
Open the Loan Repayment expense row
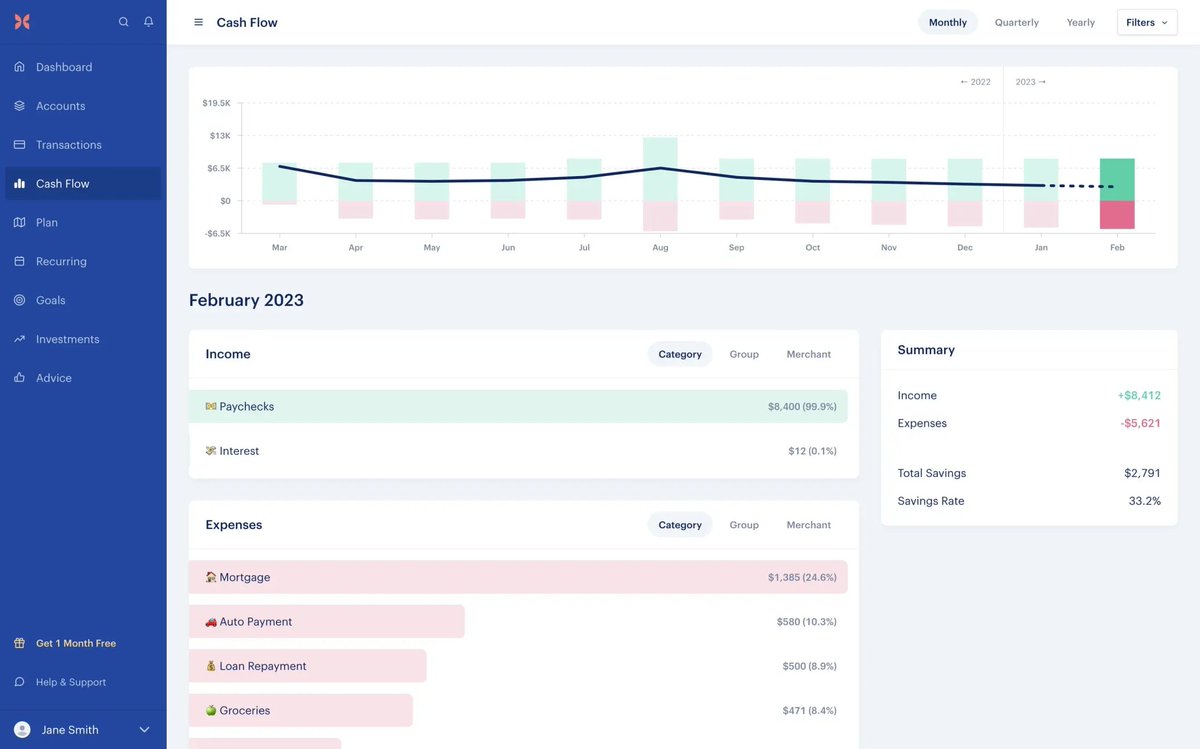518,666
